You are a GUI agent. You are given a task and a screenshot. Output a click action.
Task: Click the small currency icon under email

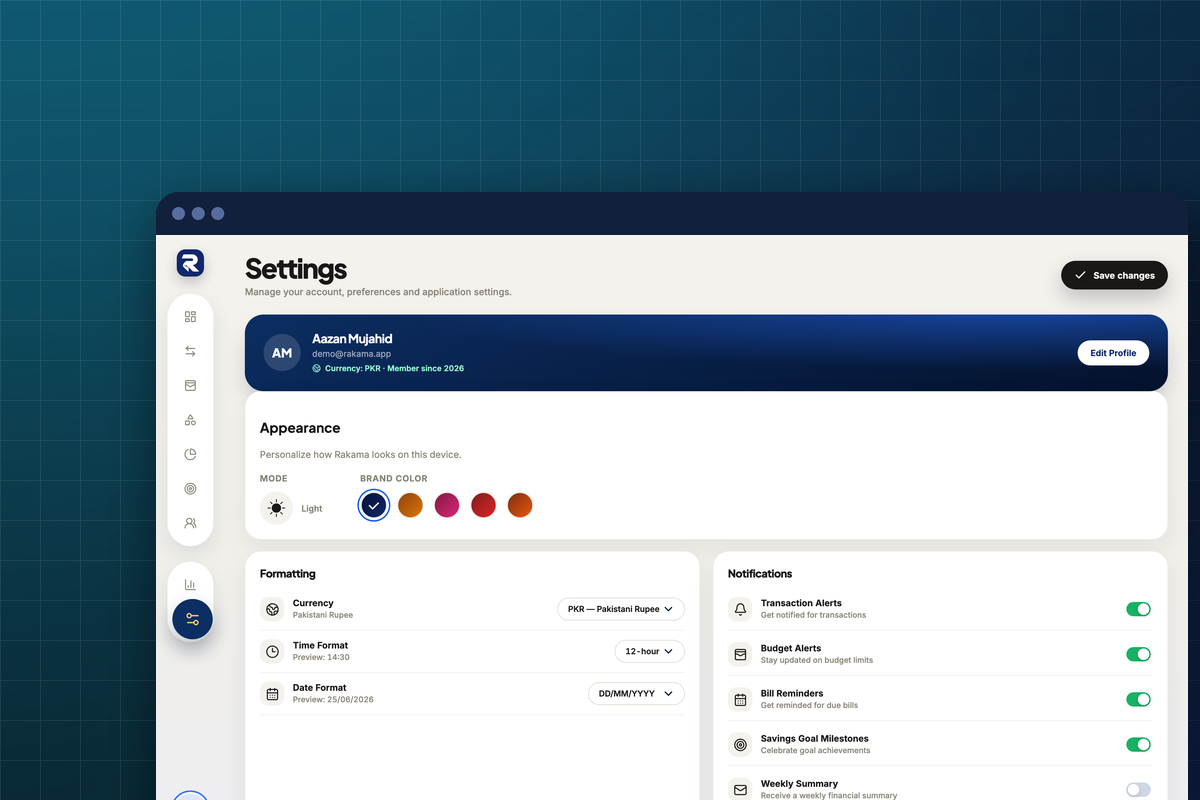pyautogui.click(x=317, y=368)
